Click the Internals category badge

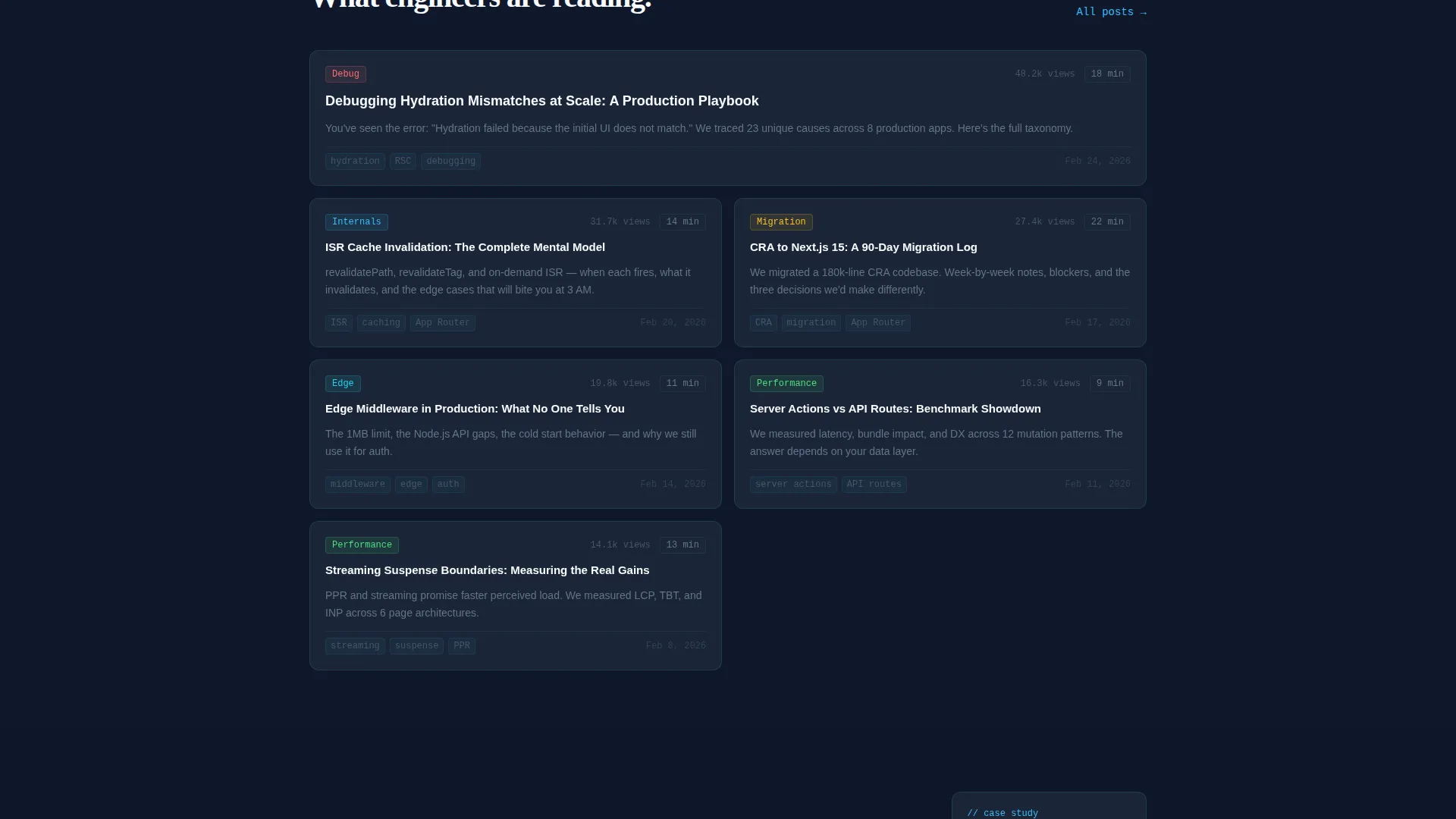pos(356,222)
